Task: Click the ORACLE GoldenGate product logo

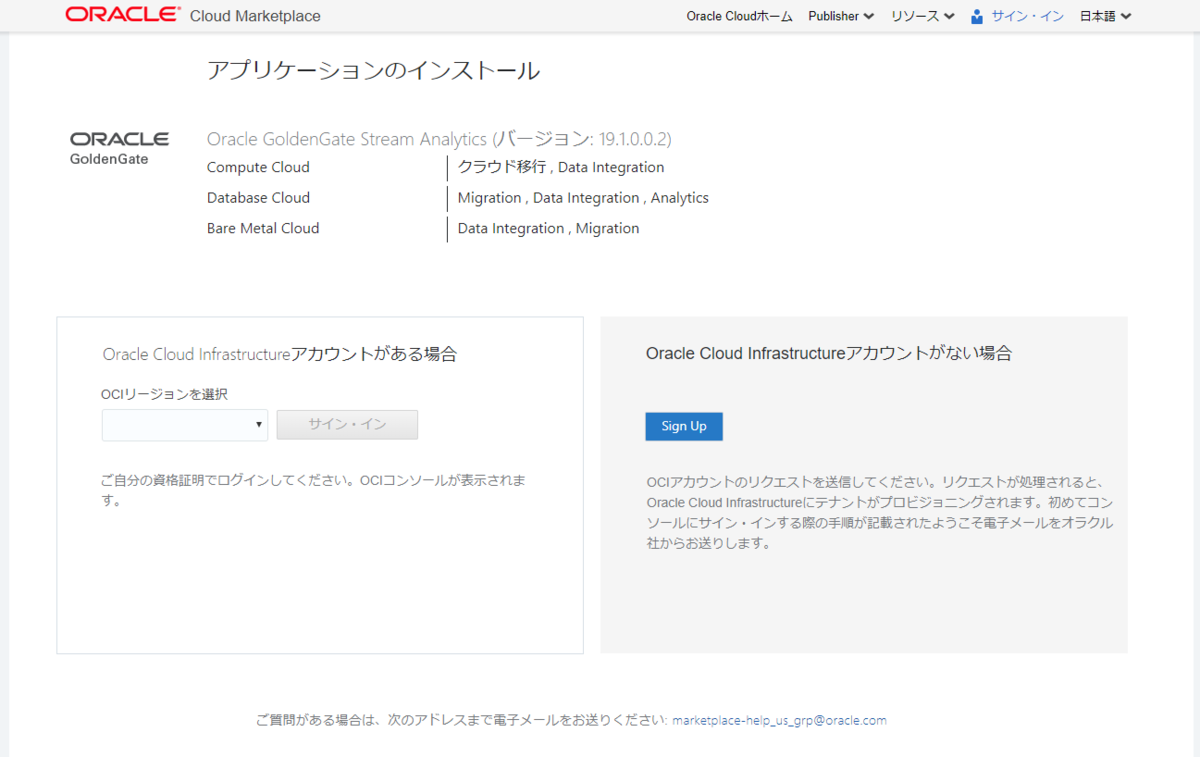Action: point(120,146)
